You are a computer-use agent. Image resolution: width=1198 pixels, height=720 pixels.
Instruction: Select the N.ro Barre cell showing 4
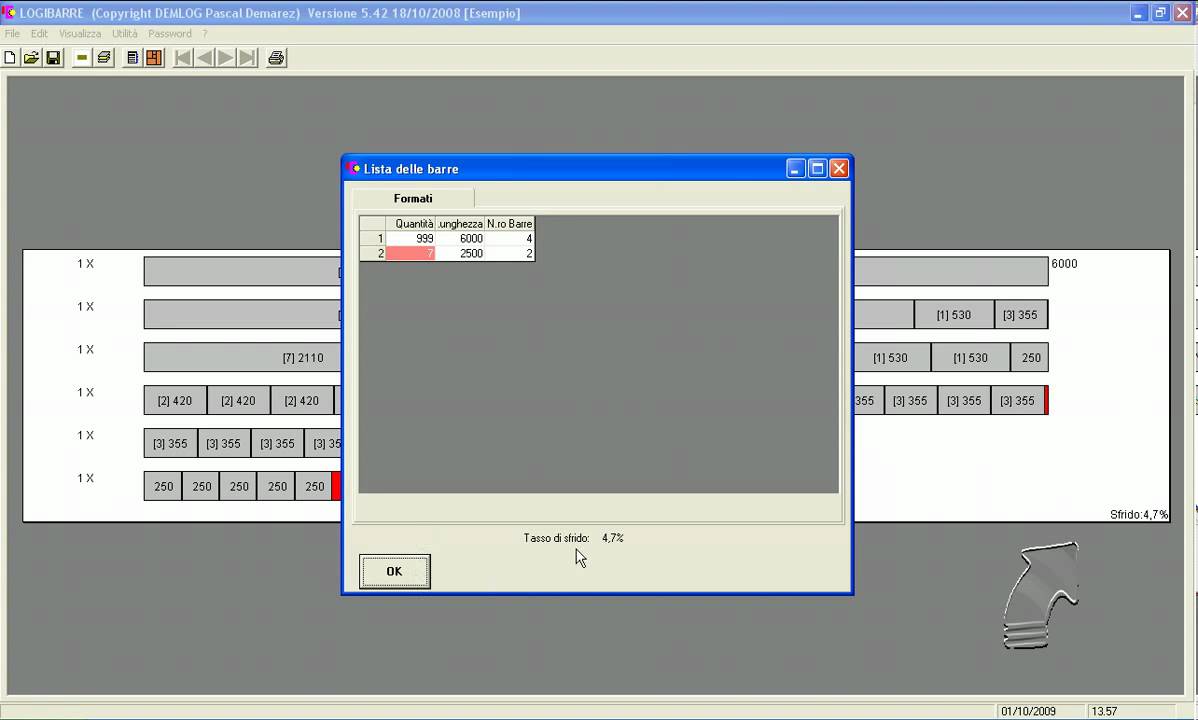(510, 238)
